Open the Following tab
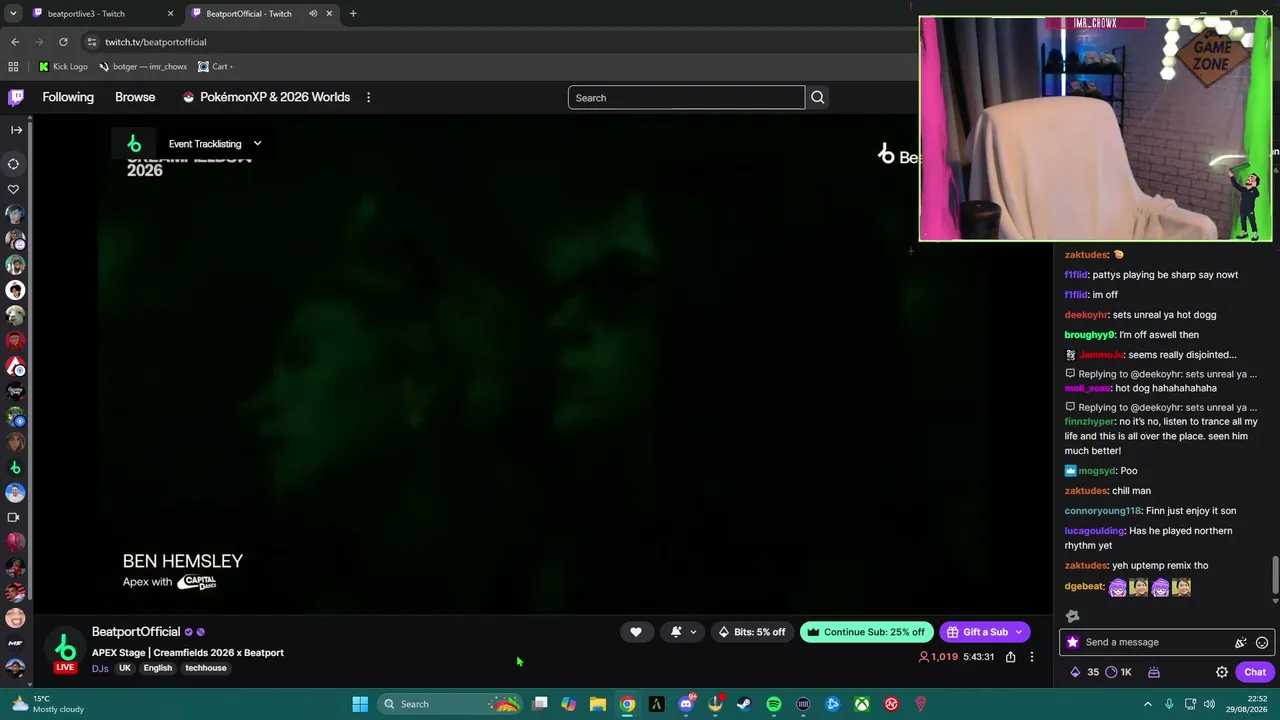This screenshot has width=1280, height=720. (68, 97)
